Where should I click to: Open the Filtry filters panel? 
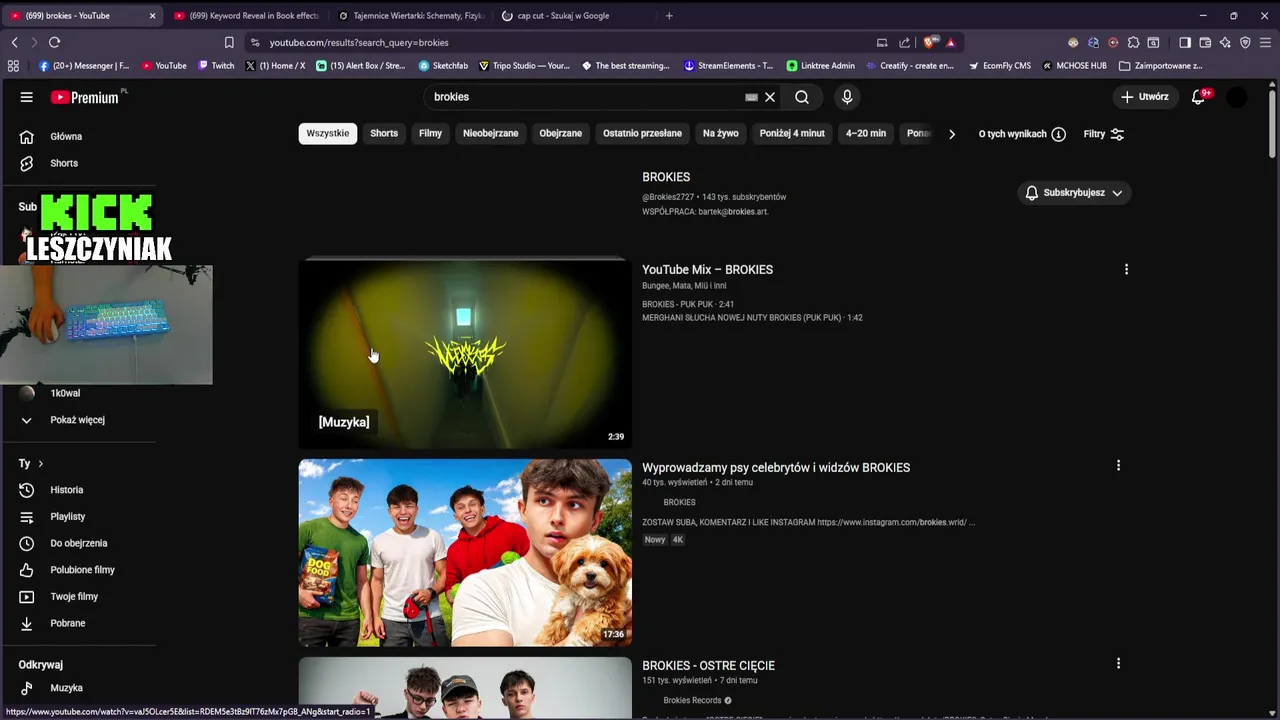click(x=1104, y=134)
